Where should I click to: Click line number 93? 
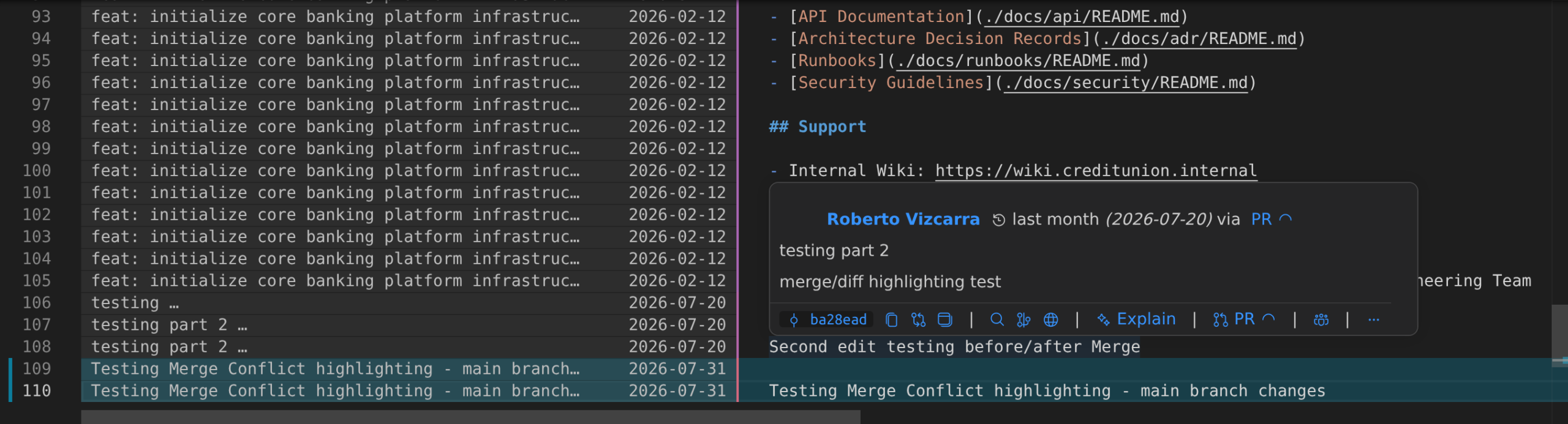(41, 17)
